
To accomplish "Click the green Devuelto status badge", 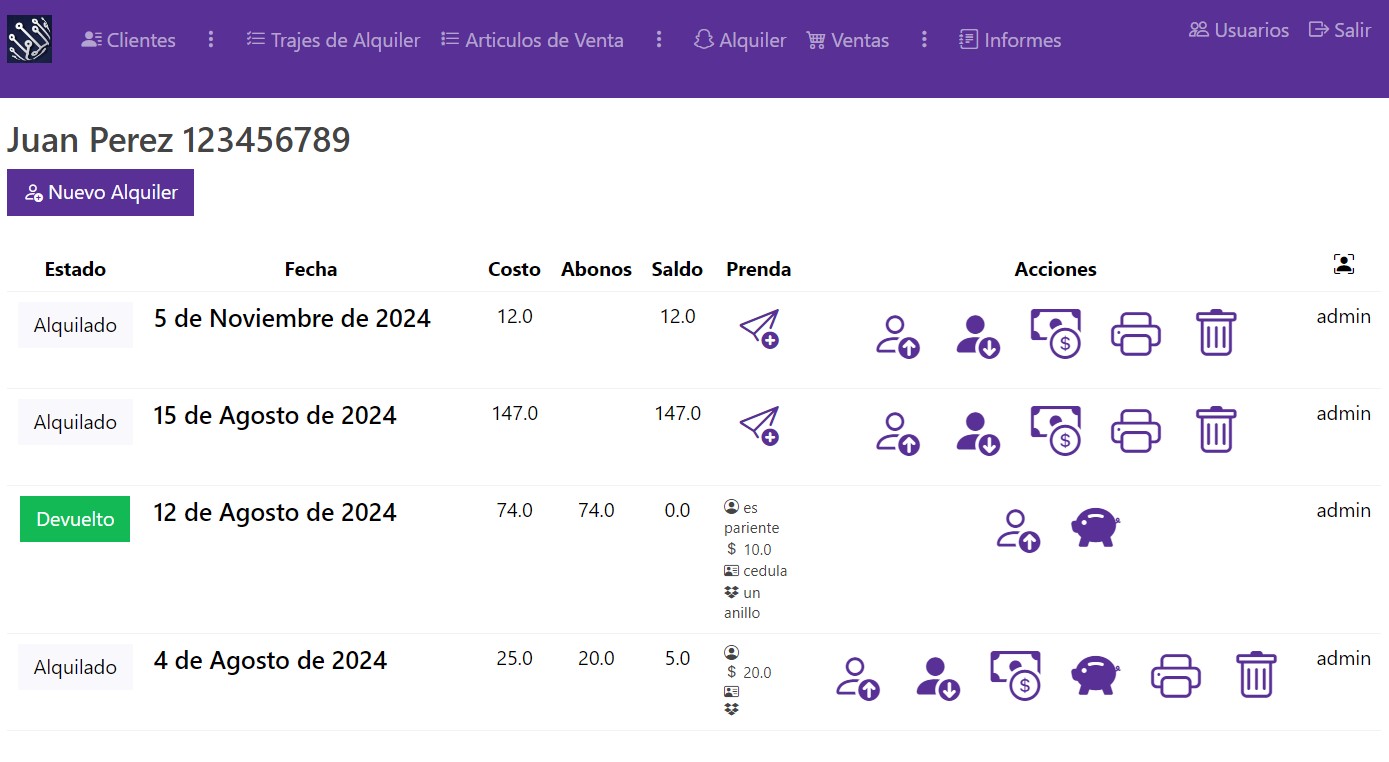I will click(75, 519).
